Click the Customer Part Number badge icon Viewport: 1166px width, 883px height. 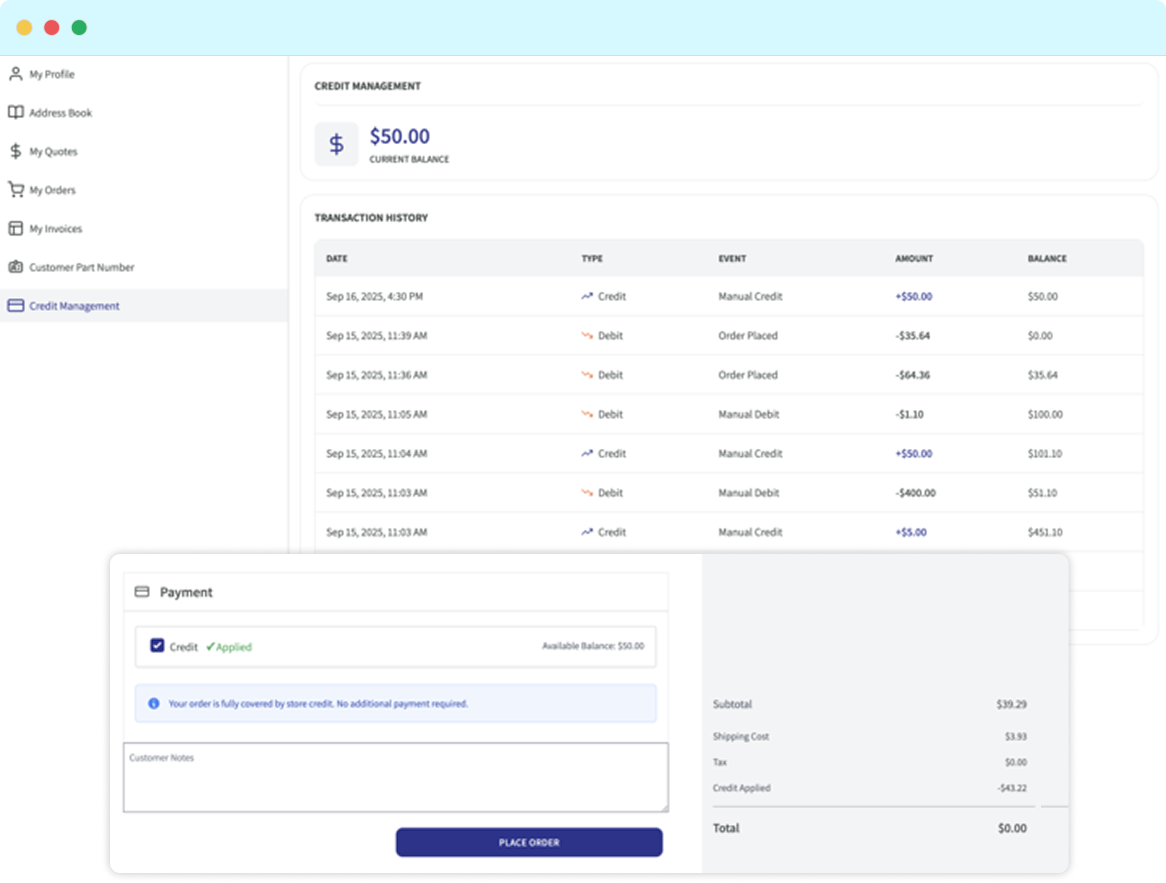(x=15, y=267)
